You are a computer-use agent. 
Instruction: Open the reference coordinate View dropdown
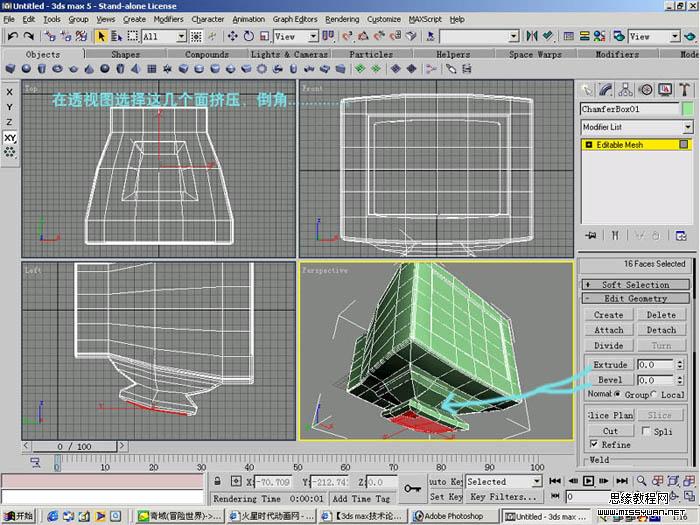tap(314, 36)
